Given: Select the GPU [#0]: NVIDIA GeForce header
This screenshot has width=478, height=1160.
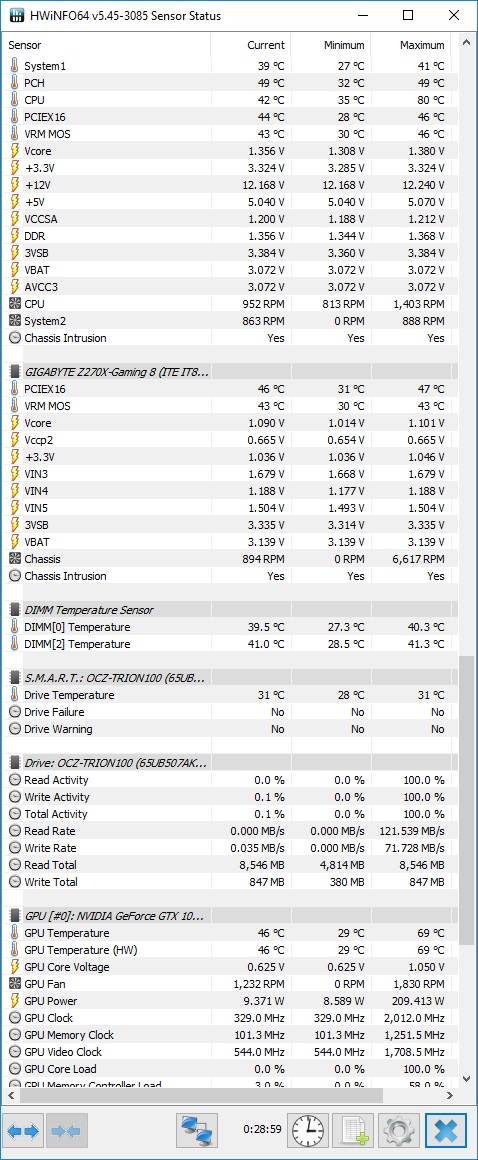Looking at the screenshot, I should pyautogui.click(x=229, y=916).
